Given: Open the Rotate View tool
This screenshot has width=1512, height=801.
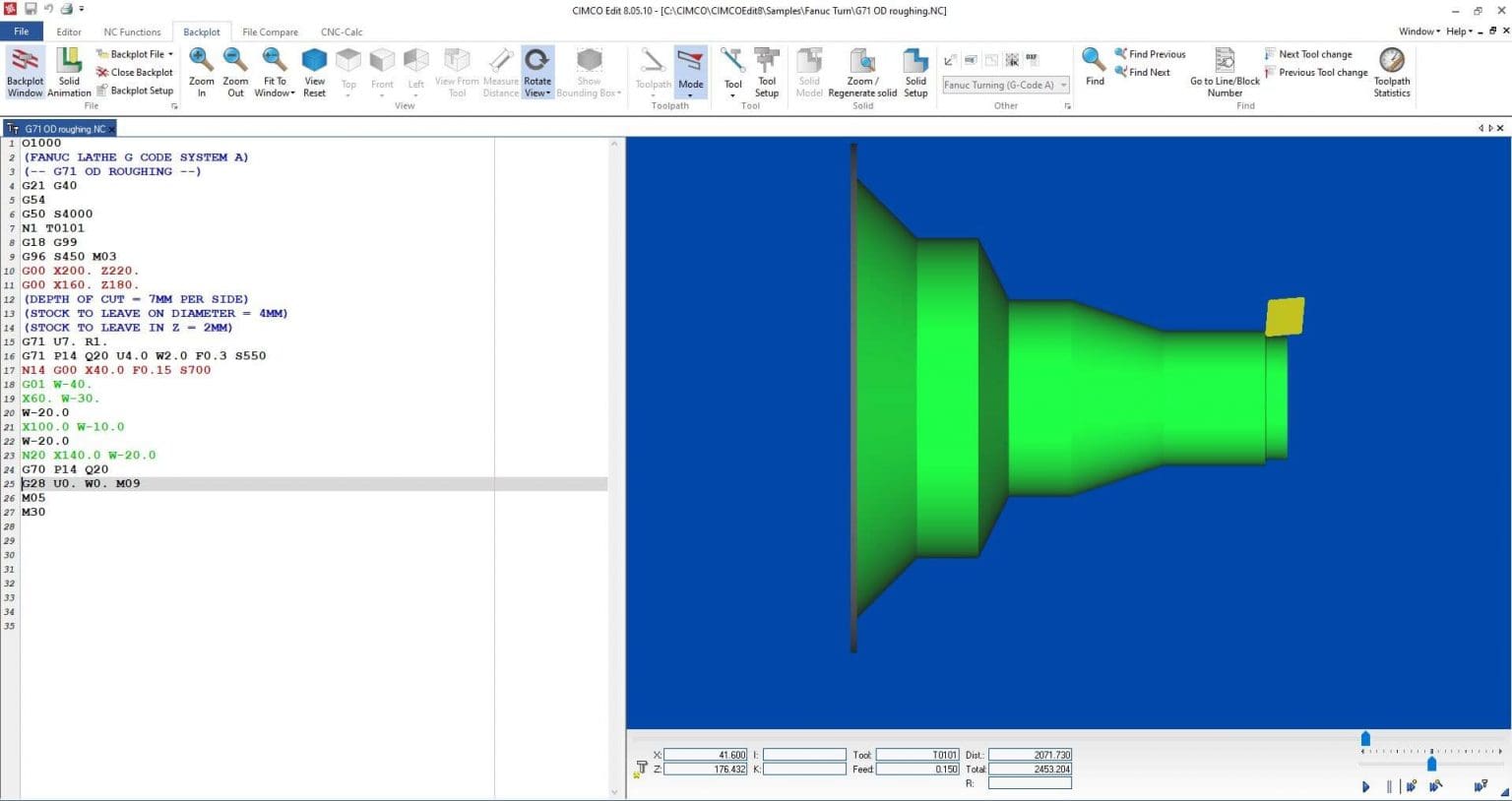Looking at the screenshot, I should point(536,71).
